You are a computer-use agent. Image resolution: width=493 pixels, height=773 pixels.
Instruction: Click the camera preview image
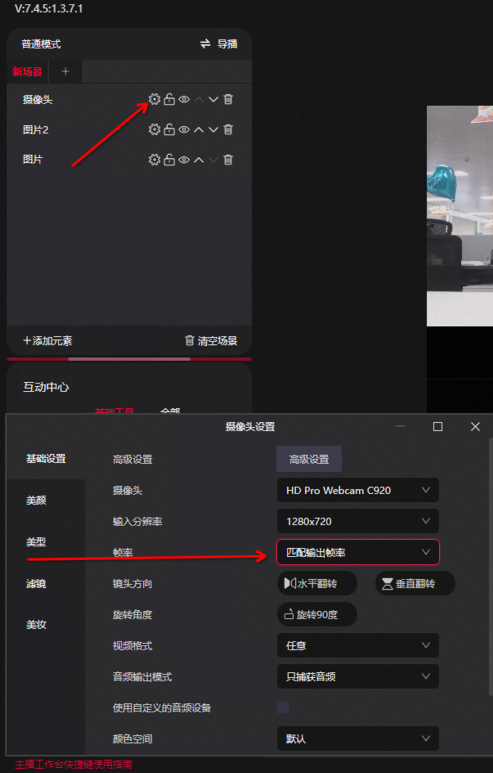[460, 215]
